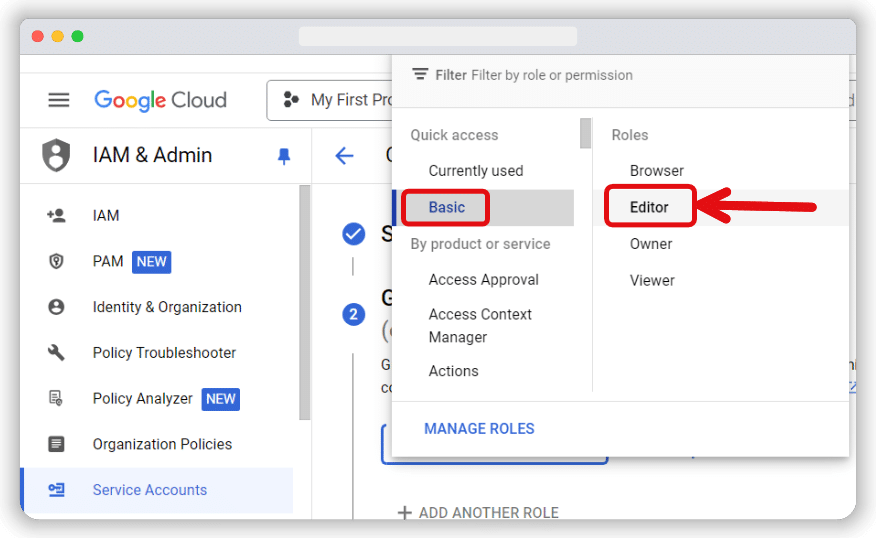Click the completed step checkmark icon
Image resolution: width=876 pixels, height=538 pixels.
[354, 234]
